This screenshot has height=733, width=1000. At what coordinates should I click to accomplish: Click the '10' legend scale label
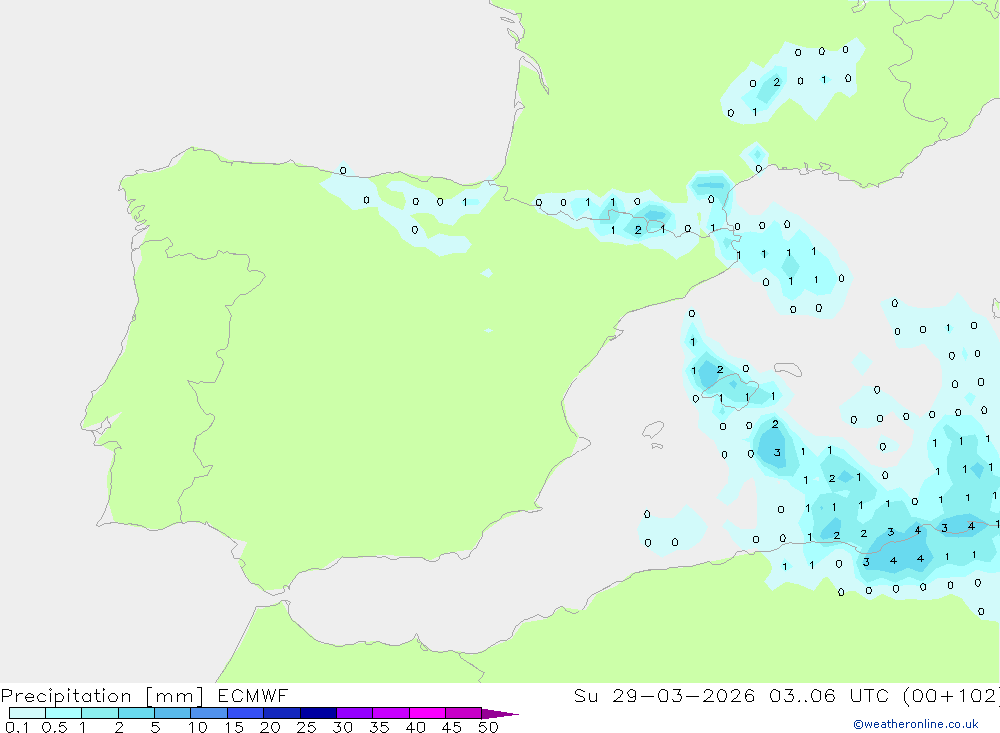point(198,727)
